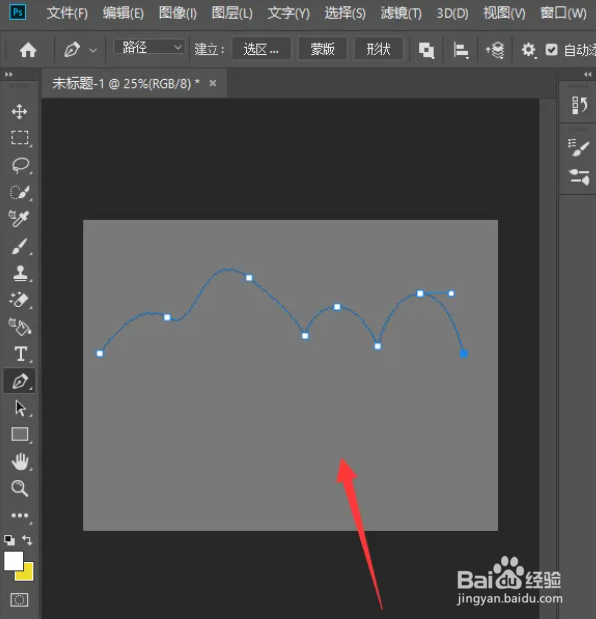The image size is (596, 619).
Task: Click the yellow background color swatch
Action: tap(28, 574)
